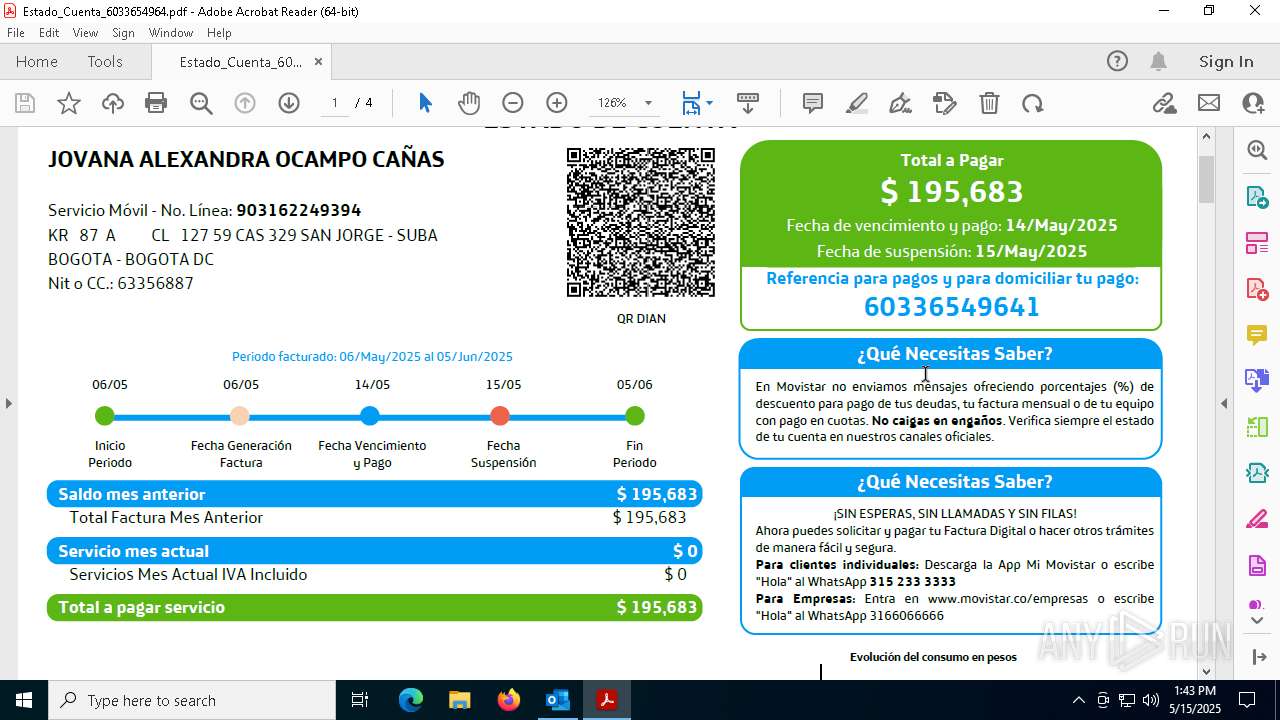The image size is (1280, 720).
Task: Open the Find text magnifier tool
Action: 201,103
